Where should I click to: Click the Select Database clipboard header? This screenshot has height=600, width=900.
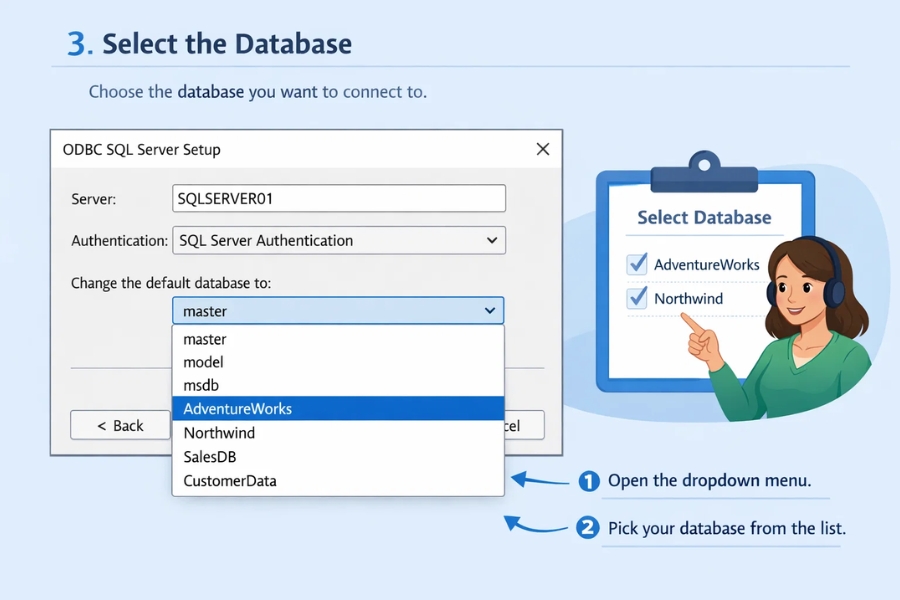point(703,218)
